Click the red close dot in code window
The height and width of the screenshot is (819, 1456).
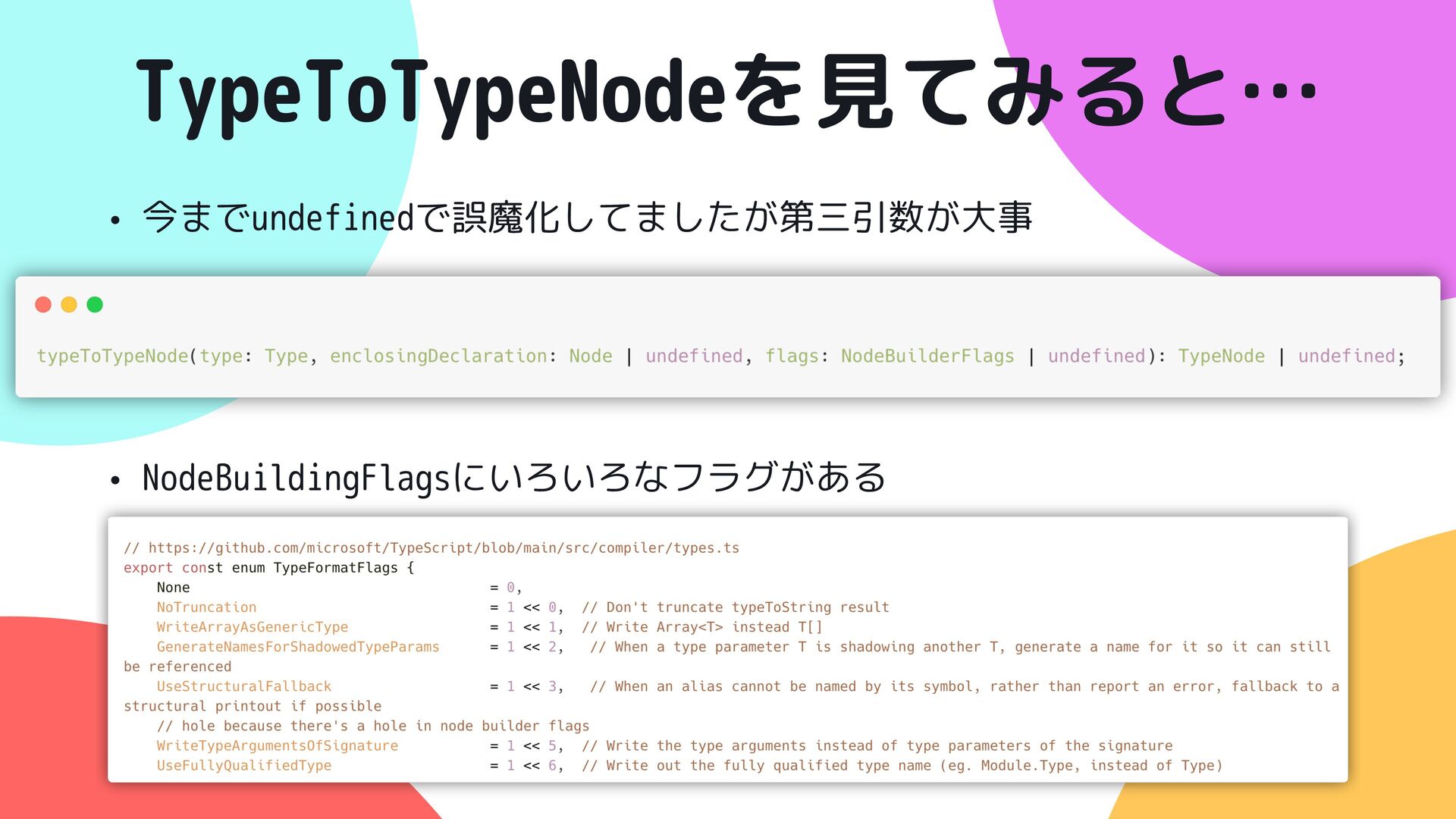[x=43, y=305]
